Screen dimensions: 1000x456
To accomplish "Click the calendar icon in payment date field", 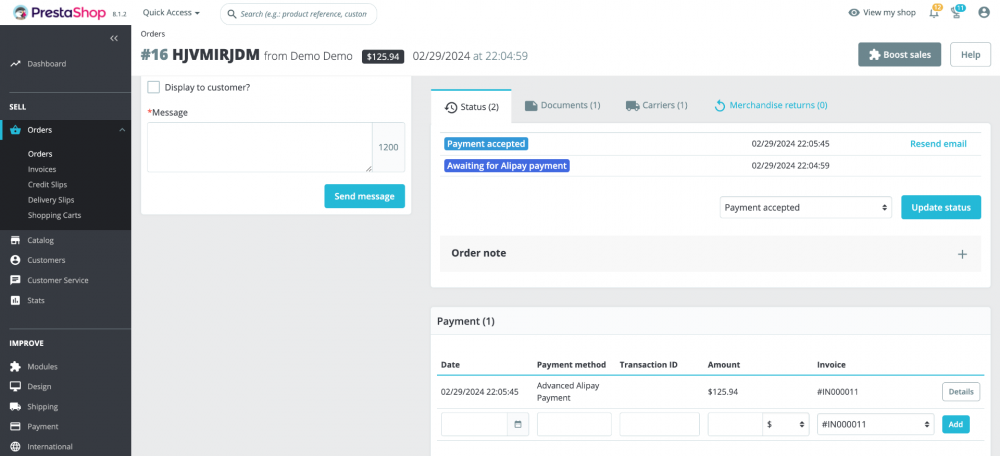I will tap(518, 424).
